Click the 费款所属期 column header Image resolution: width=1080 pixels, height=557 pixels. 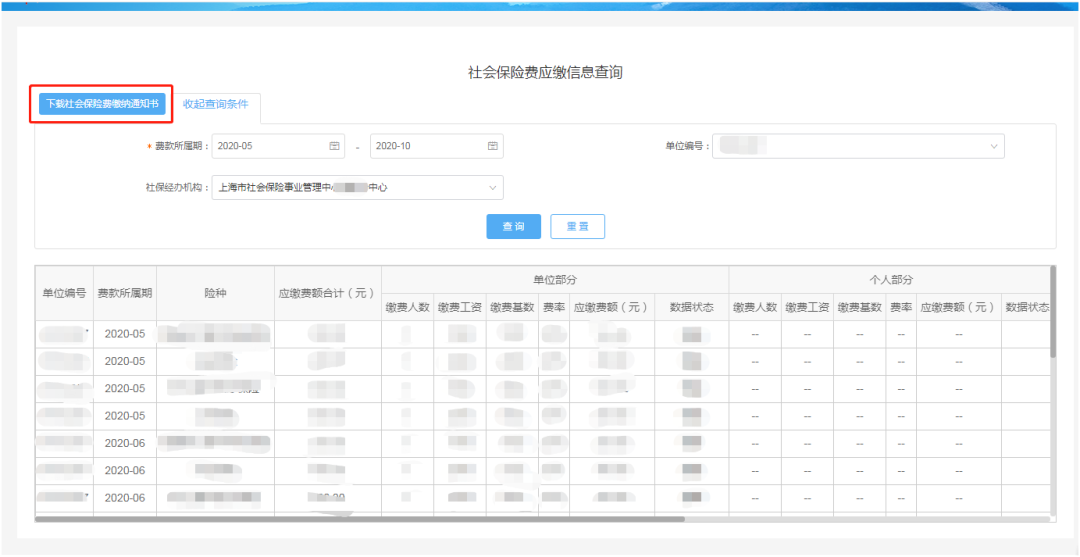[x=125, y=293]
